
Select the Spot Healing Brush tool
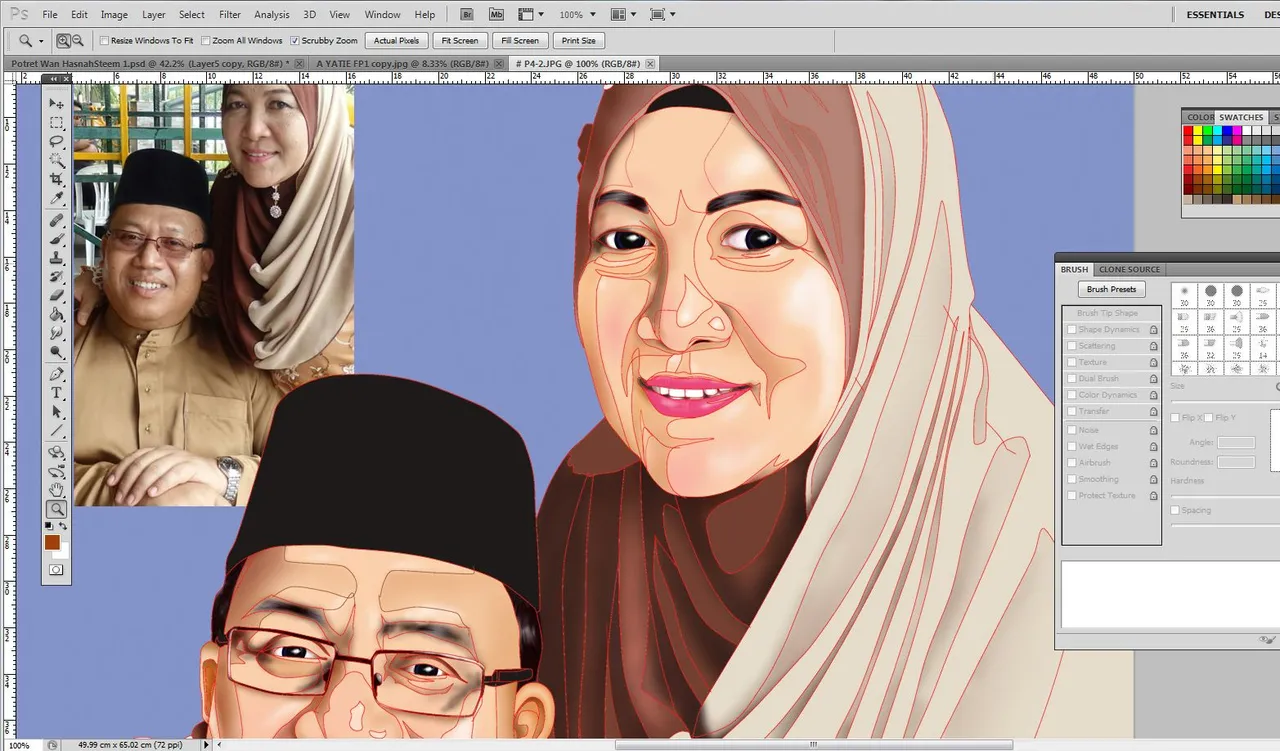click(x=56, y=221)
